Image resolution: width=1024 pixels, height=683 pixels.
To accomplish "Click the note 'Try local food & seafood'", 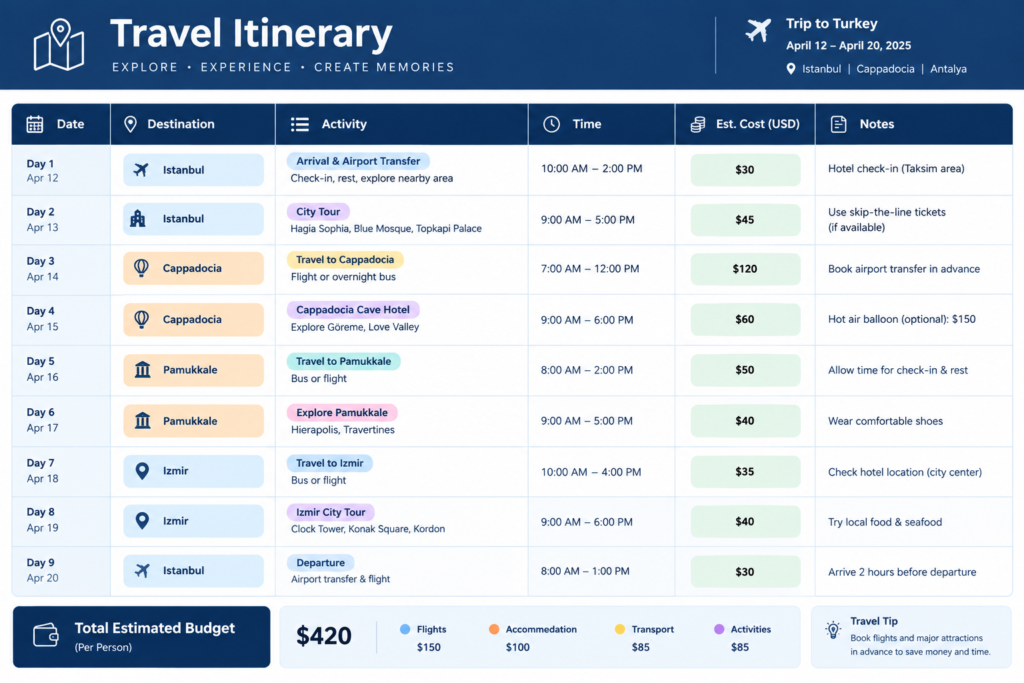I will pos(885,522).
